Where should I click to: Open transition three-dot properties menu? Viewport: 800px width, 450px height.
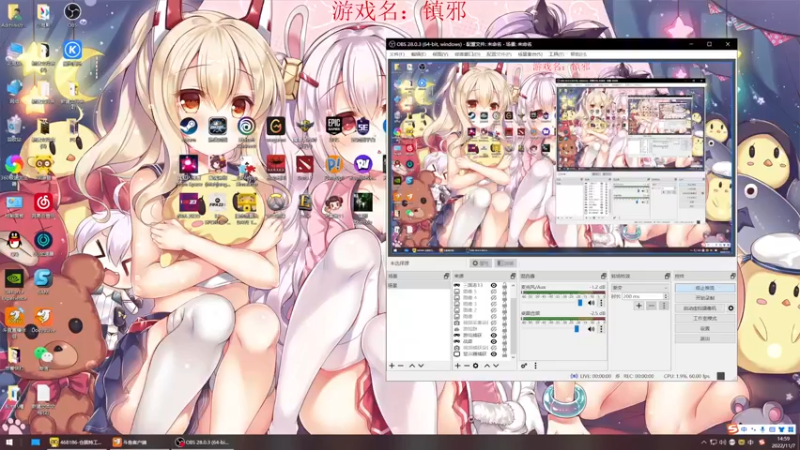click(664, 306)
